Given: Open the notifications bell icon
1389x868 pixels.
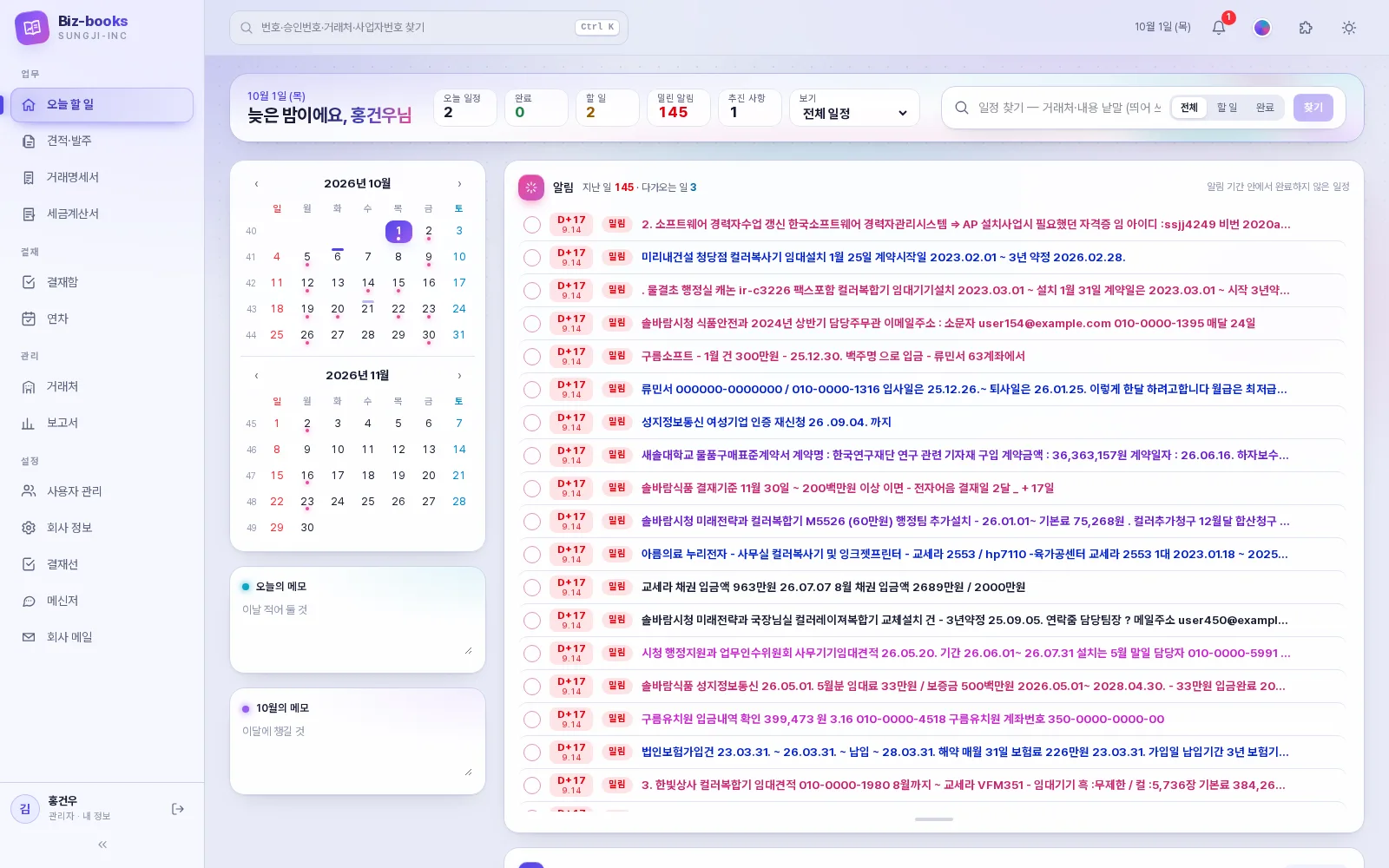Looking at the screenshot, I should click(1219, 28).
